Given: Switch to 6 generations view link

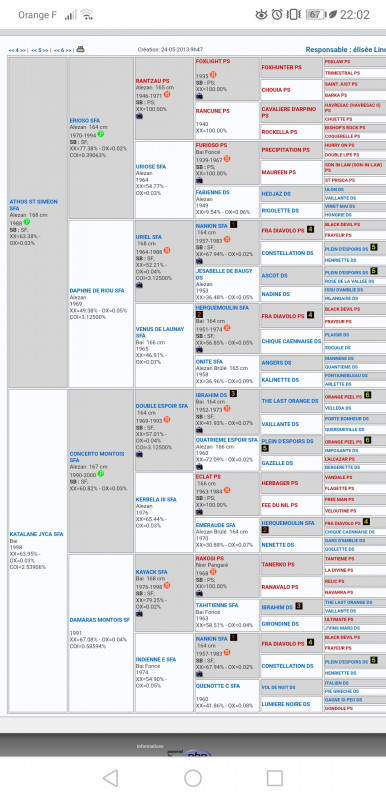Looking at the screenshot, I should 62,51.
